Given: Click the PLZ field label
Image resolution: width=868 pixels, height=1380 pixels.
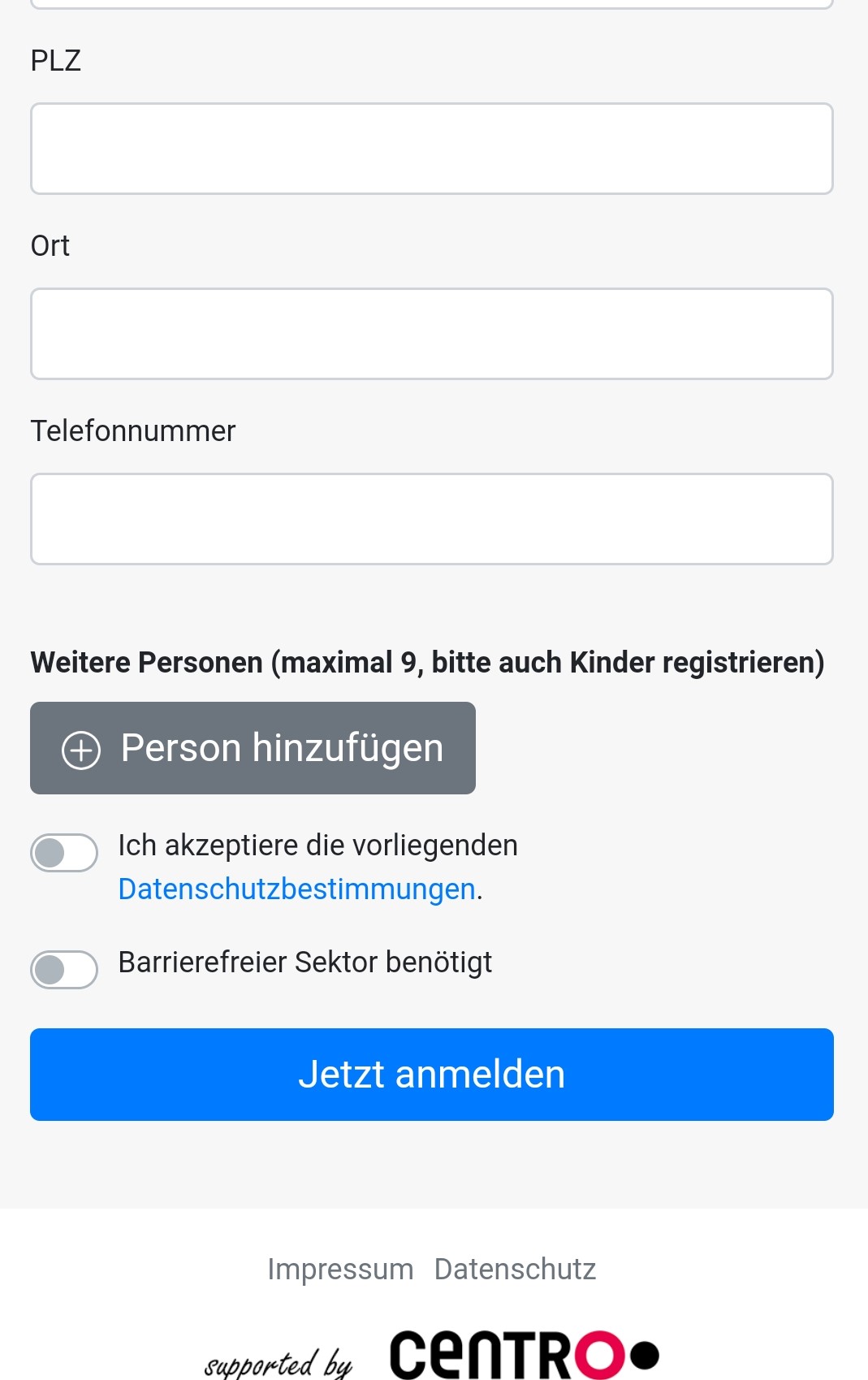Looking at the screenshot, I should point(56,61).
